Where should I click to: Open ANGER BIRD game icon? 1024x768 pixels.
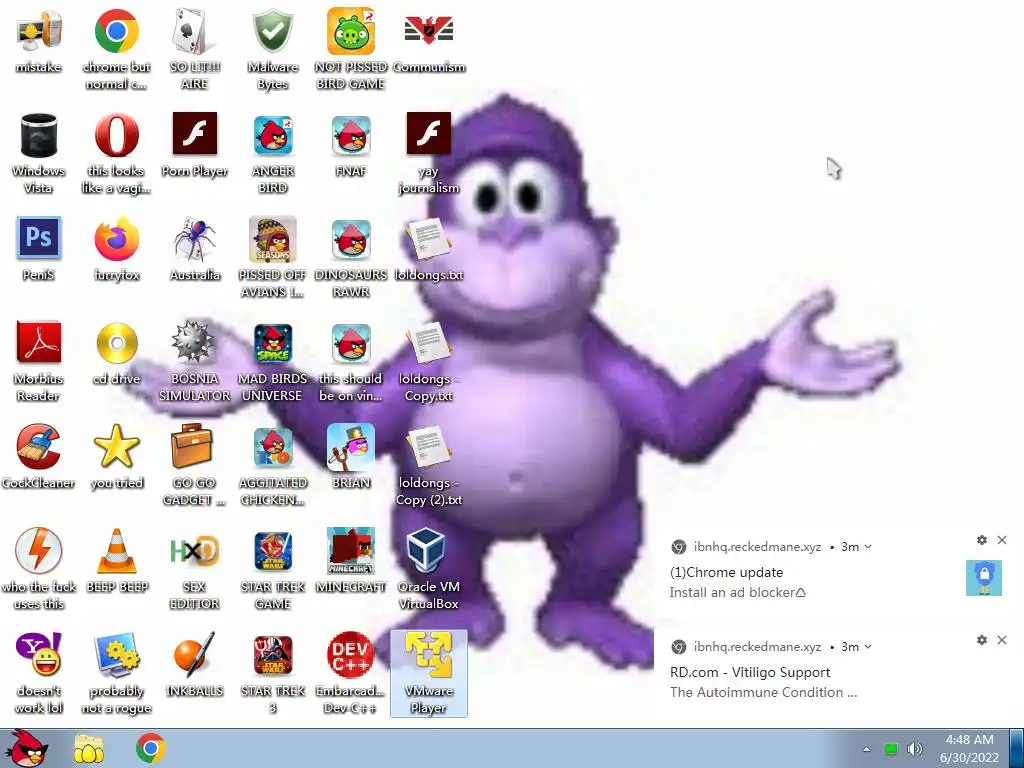273,153
